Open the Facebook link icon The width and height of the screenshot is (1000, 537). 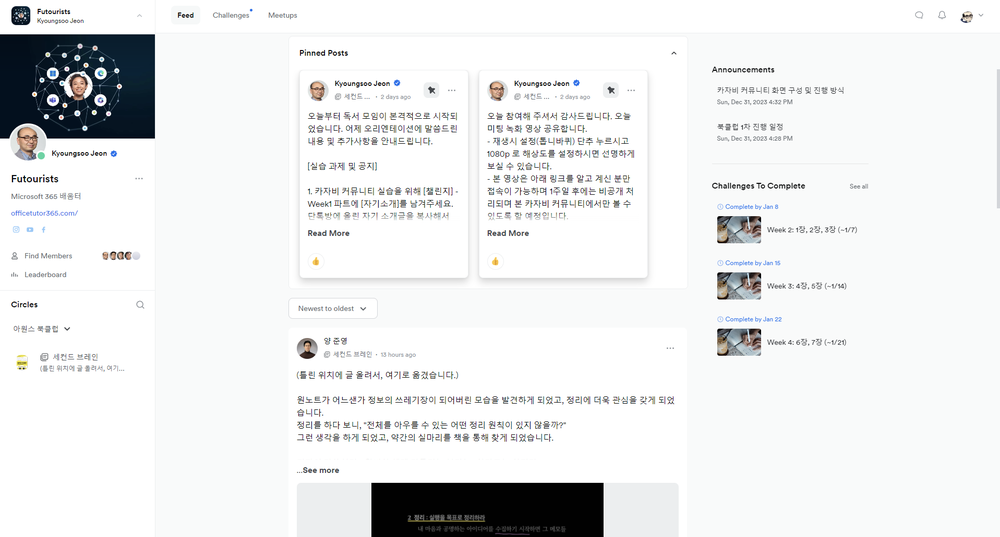[x=44, y=230]
